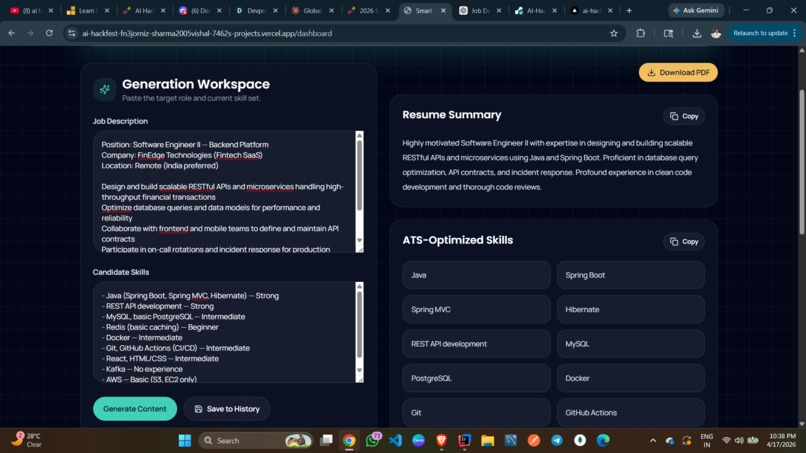View site information icon in address bar
Image resolution: width=806 pixels, height=453 pixels.
click(x=71, y=33)
